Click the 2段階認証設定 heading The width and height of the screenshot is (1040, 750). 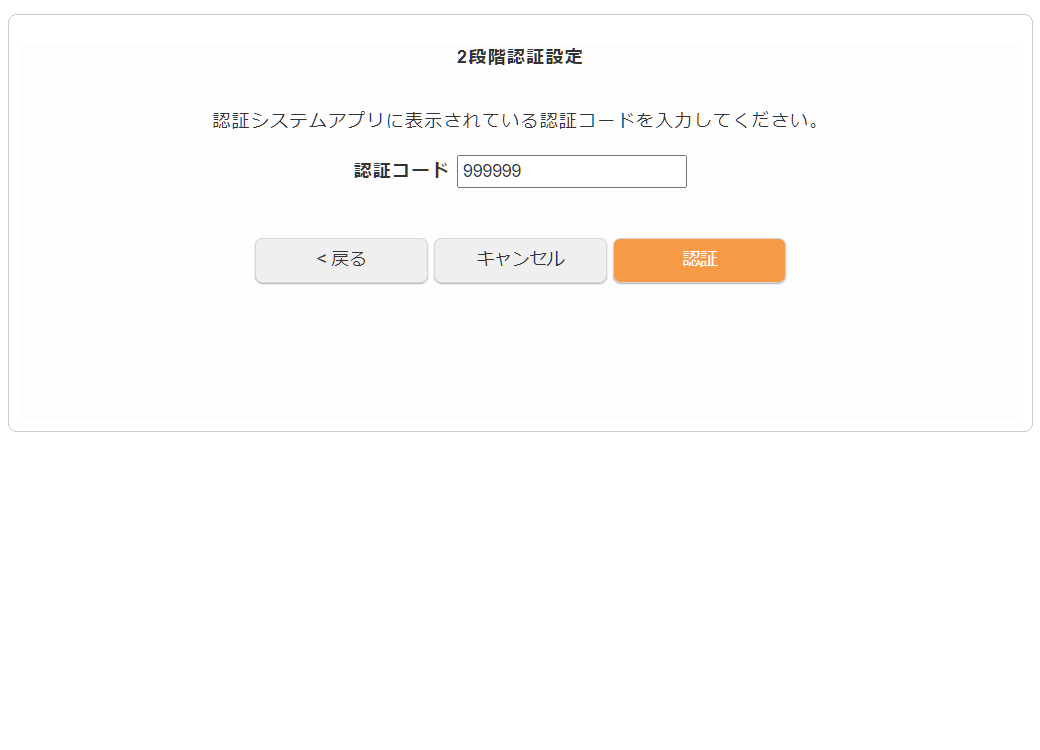point(519,57)
